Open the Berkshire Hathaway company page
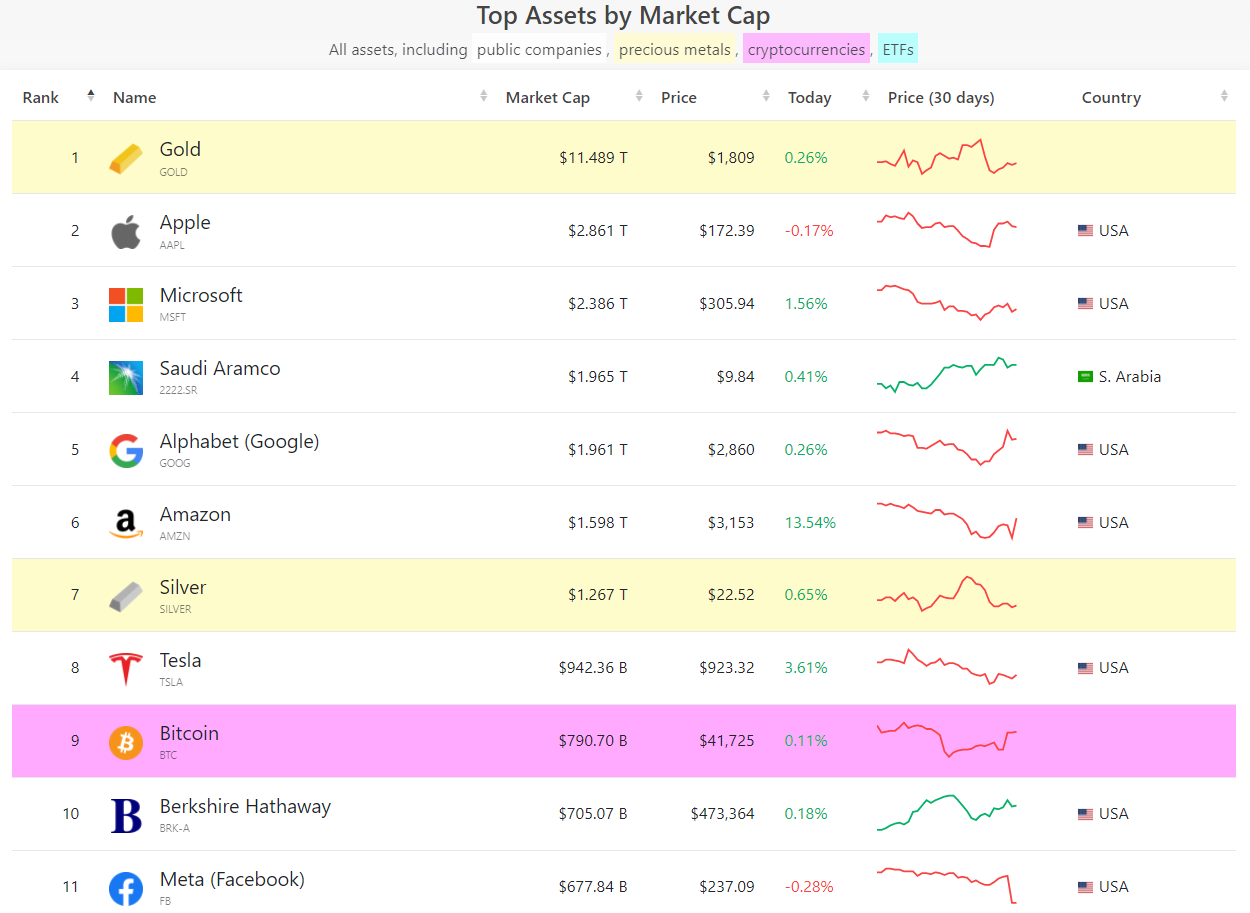Viewport: 1250px width, 913px height. coord(245,807)
